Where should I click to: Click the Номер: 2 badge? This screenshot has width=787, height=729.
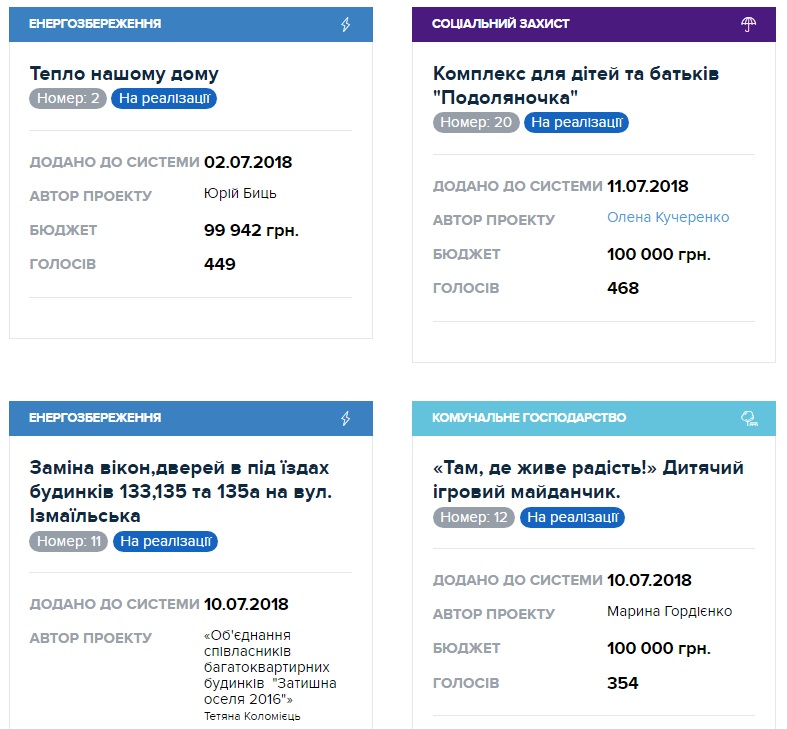68,98
